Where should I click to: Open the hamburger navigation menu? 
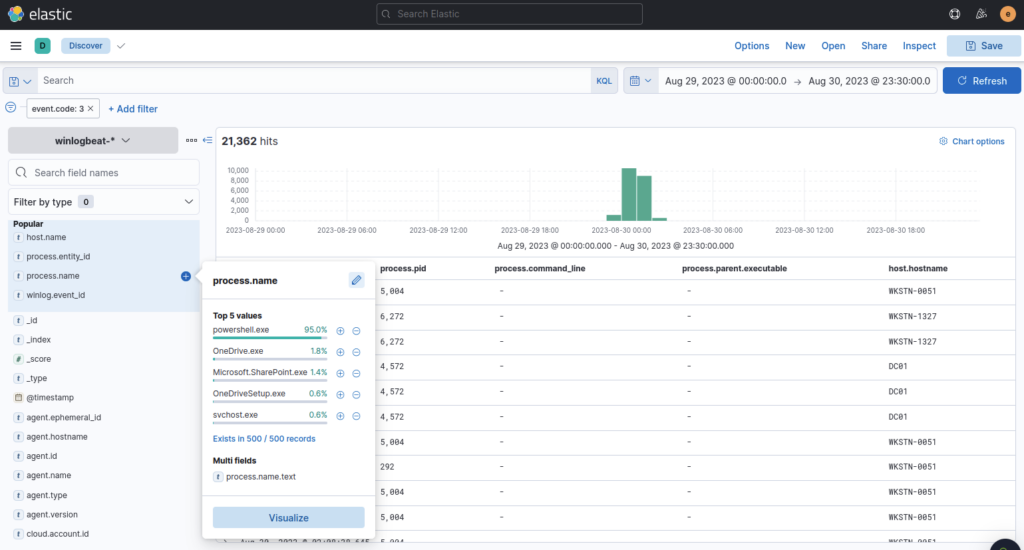16,46
